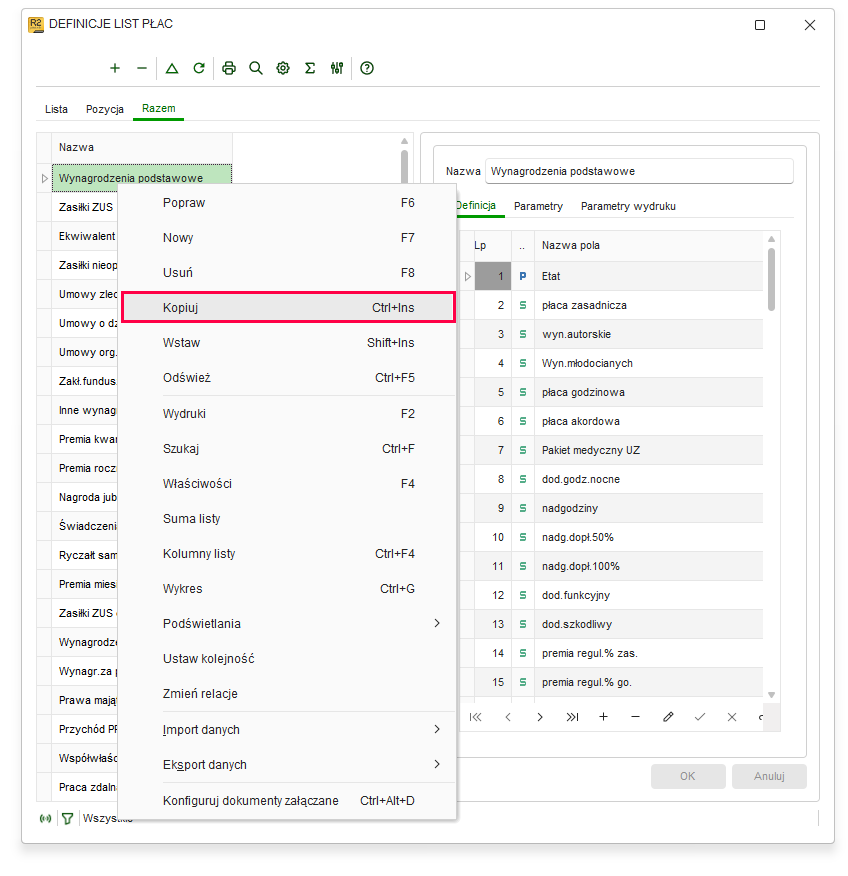Select Popraw in the context menu

(x=288, y=203)
